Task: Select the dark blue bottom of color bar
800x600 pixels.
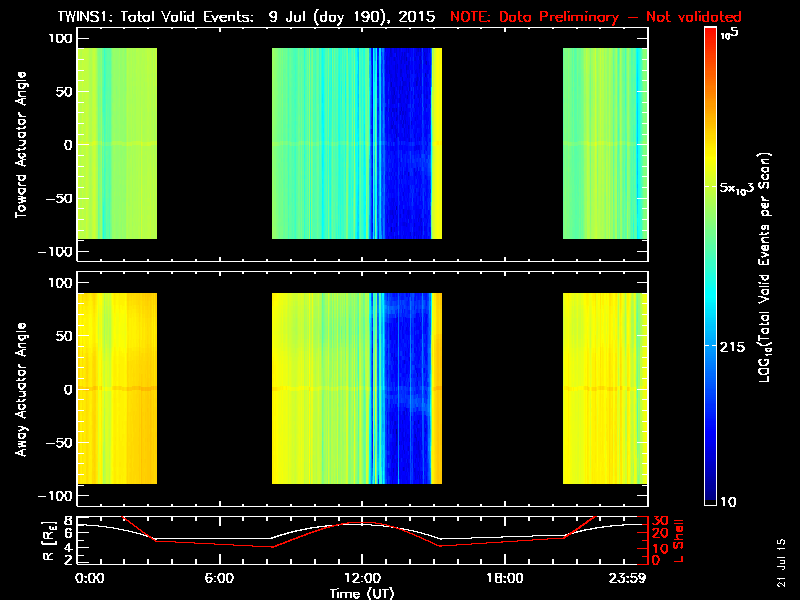Action: point(710,495)
